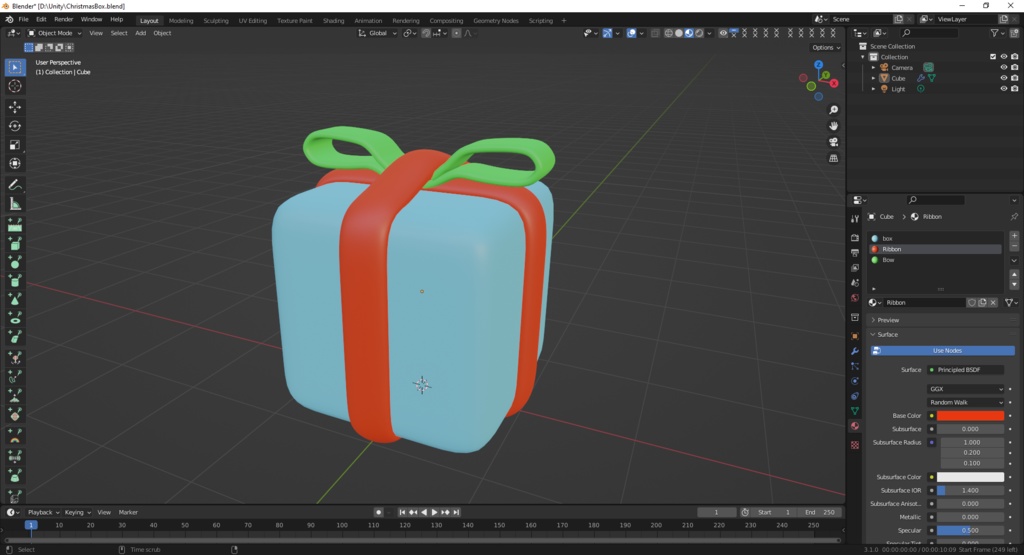Open the File menu
This screenshot has height=555, width=1024.
[x=24, y=20]
